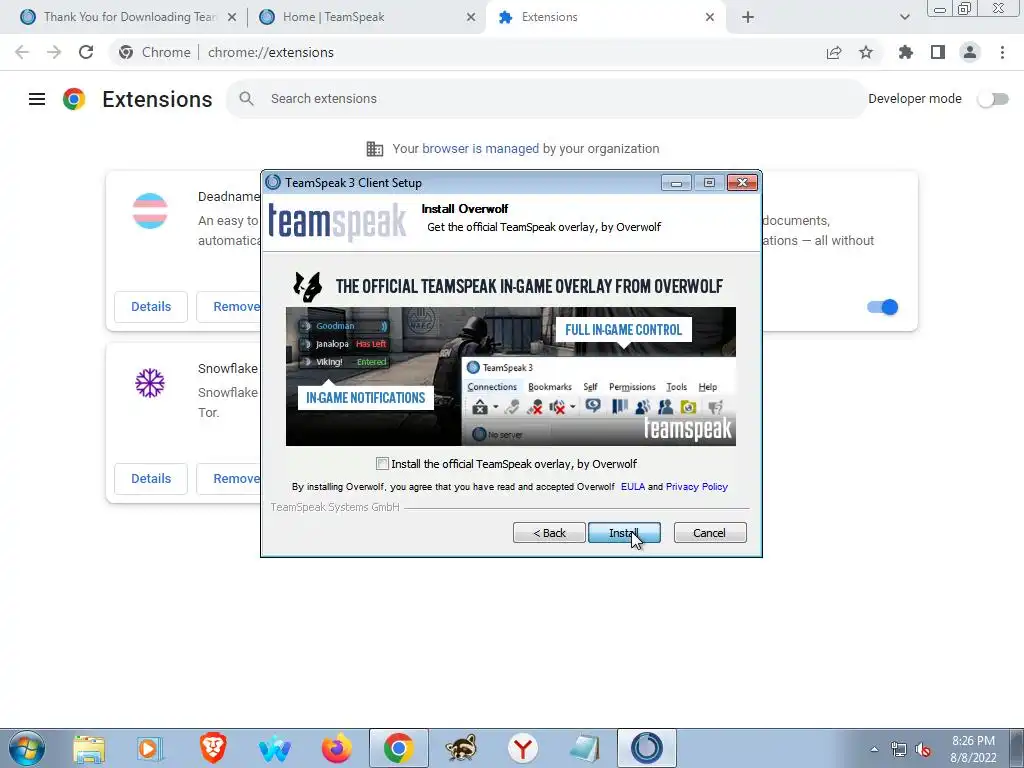Open the Windows Start menu
Viewport: 1024px width, 768px height.
pos(27,748)
